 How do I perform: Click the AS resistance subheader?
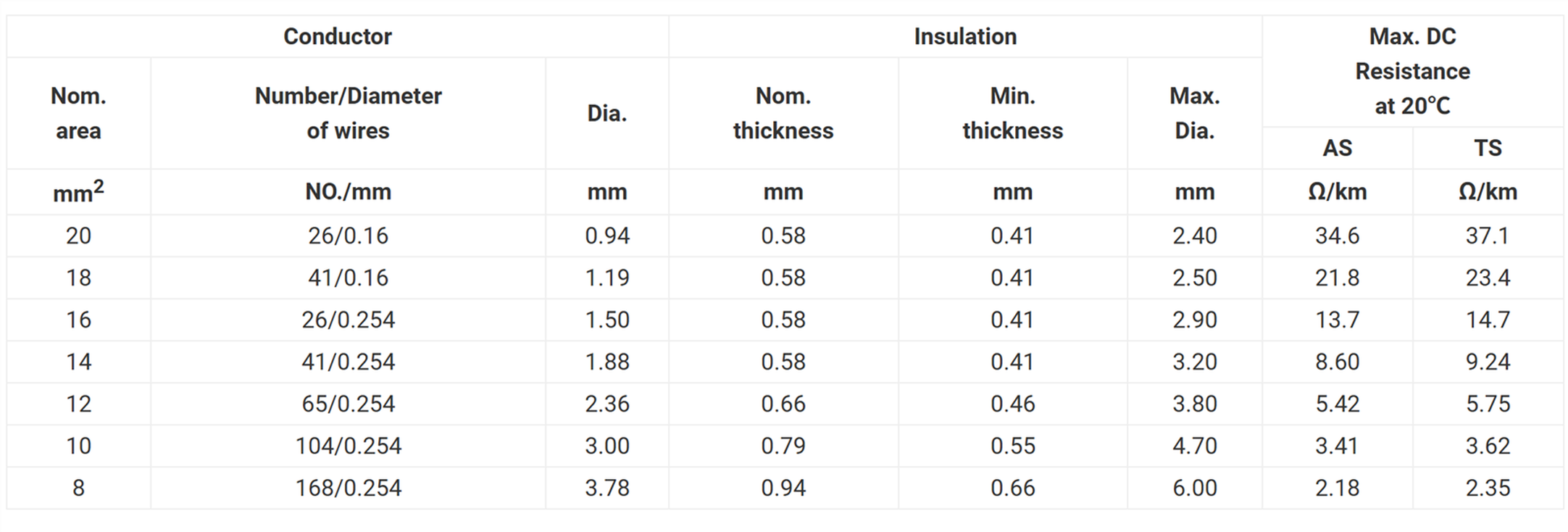coord(1337,148)
